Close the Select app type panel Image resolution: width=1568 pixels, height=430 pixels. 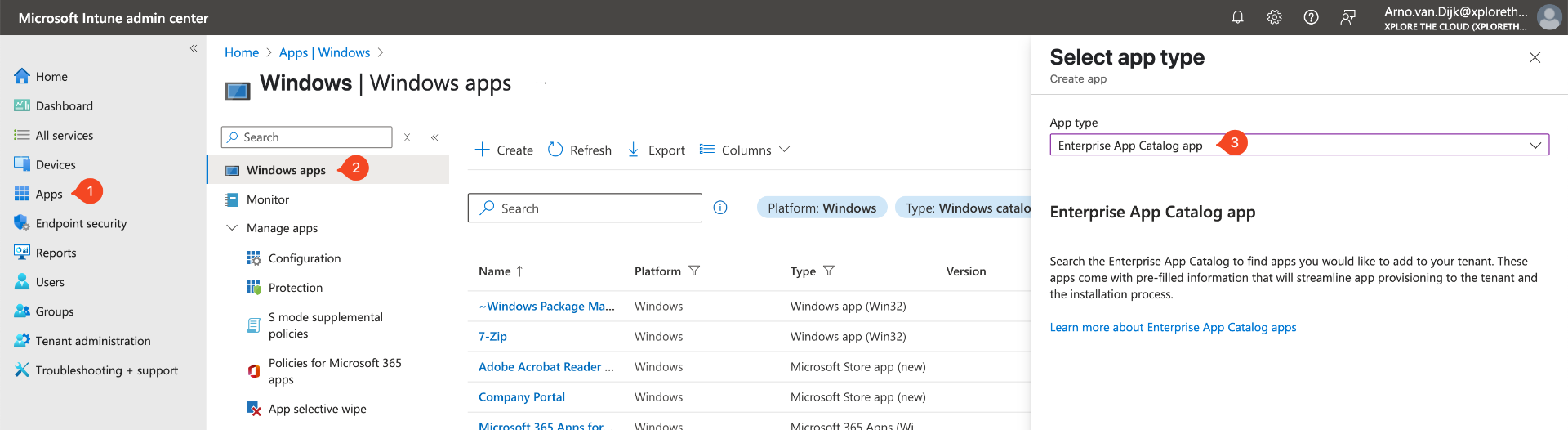click(1535, 57)
